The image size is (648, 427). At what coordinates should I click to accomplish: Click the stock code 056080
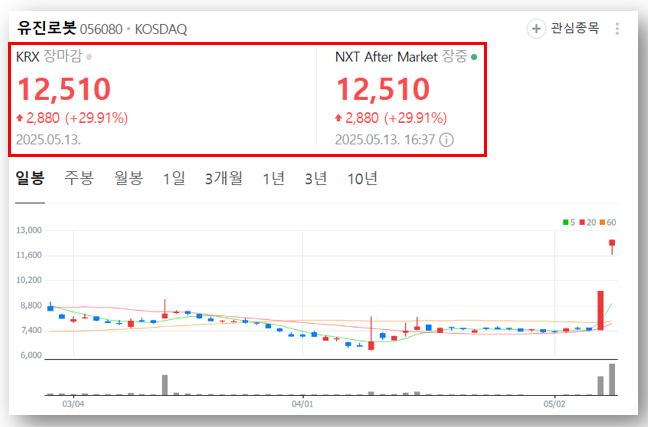click(x=101, y=29)
